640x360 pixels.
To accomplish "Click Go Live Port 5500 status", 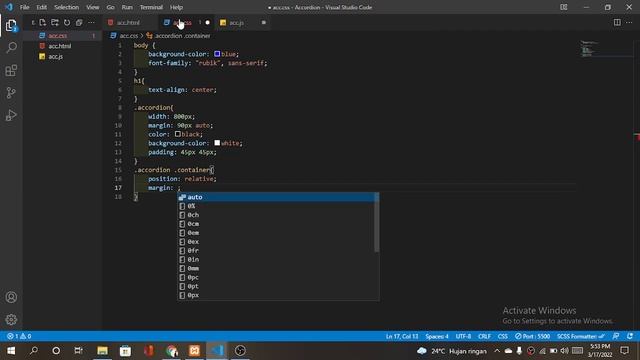I will (532, 336).
